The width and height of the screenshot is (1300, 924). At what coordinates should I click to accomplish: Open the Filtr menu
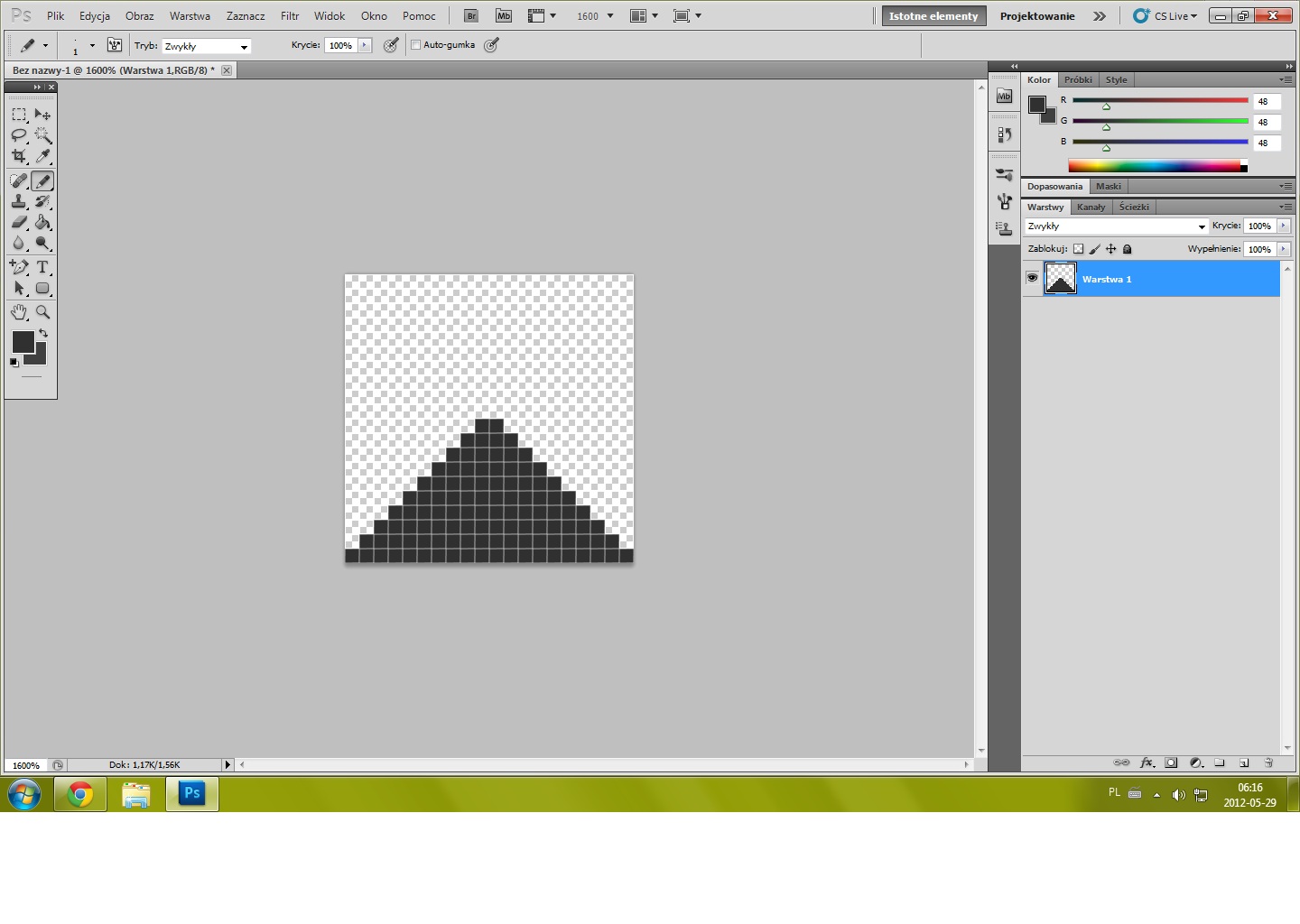290,15
